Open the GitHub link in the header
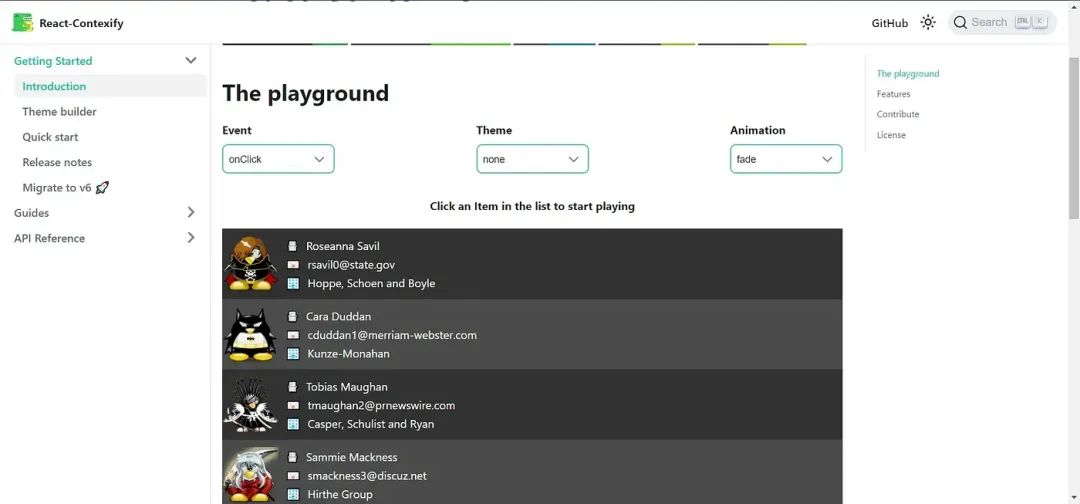The height and width of the screenshot is (504, 1080). click(x=889, y=23)
